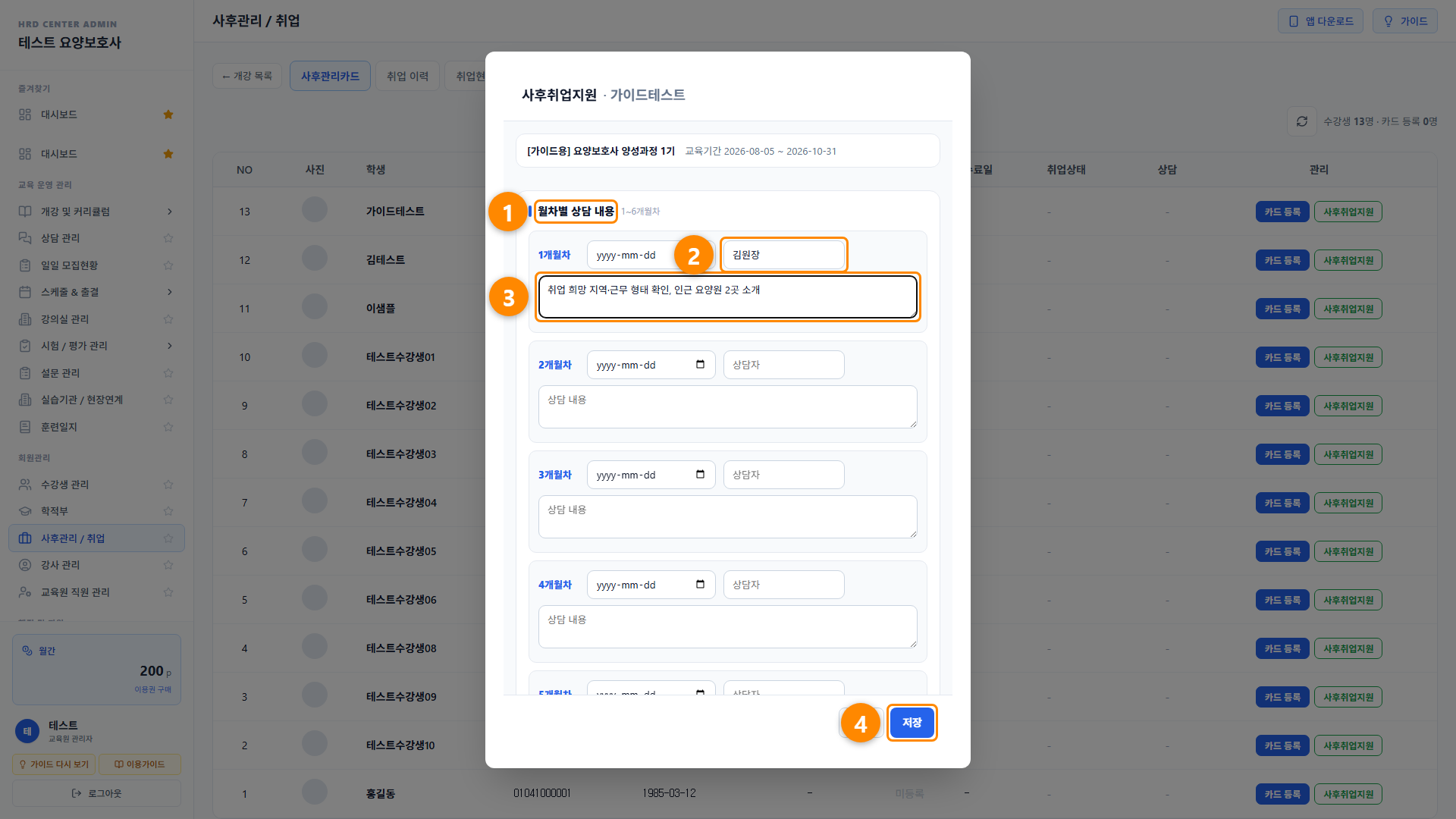Click the 2개월차 상담자 input field
This screenshot has height=819, width=1456.
pyautogui.click(x=783, y=365)
